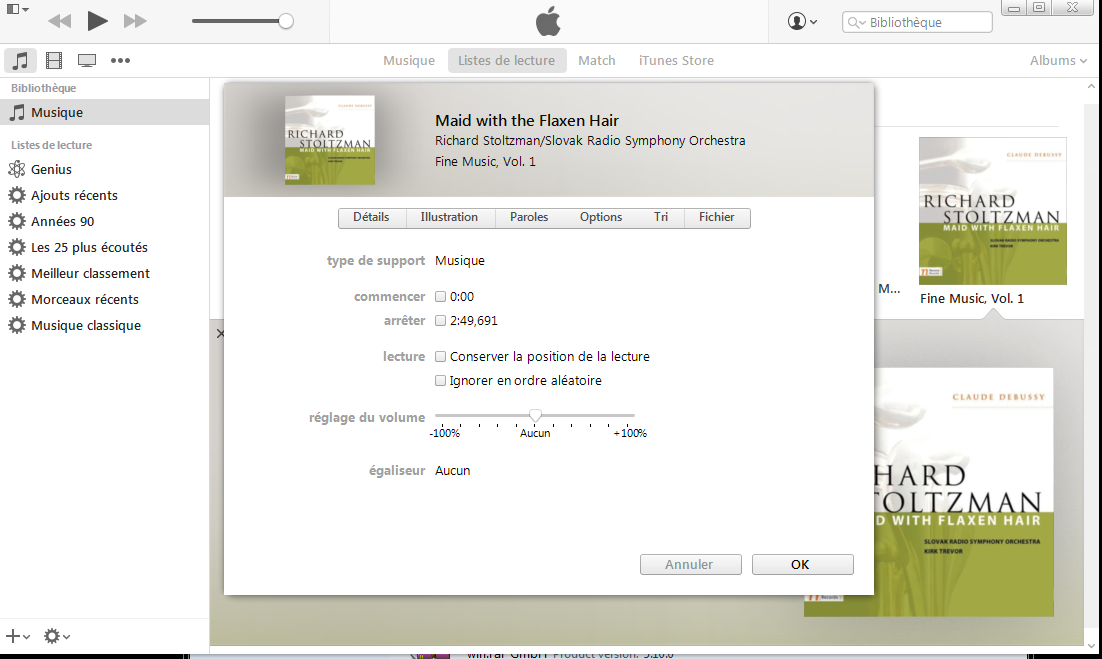
Task: Click the 2:49,691 stop time value
Action: (x=474, y=320)
